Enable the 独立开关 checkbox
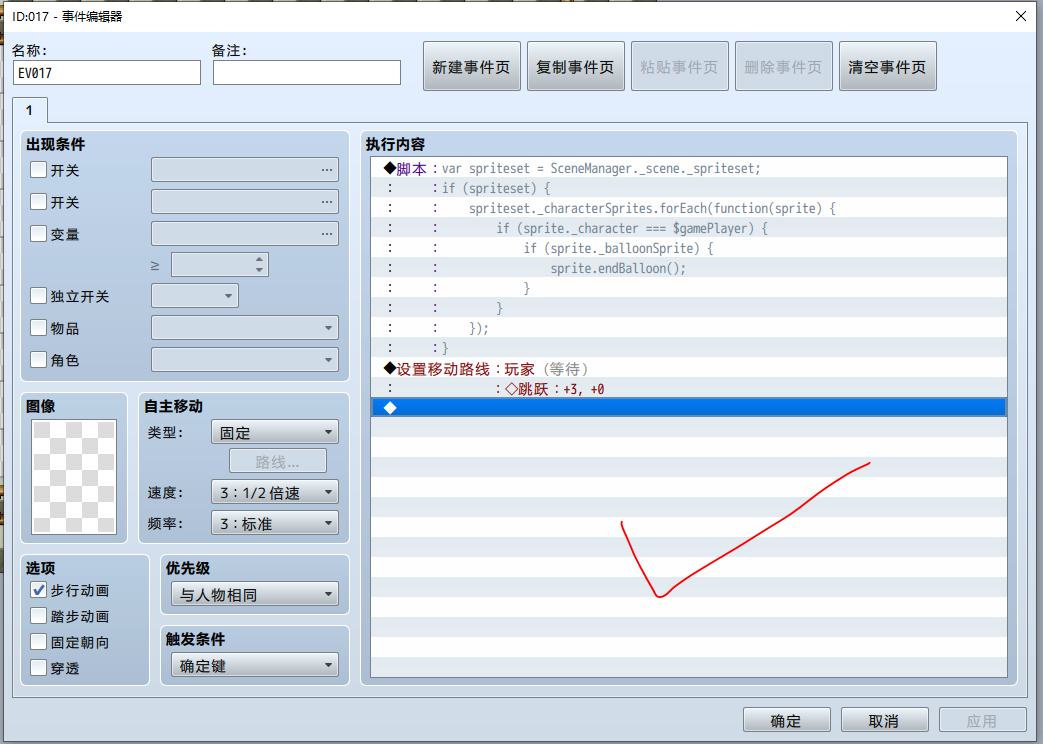 (x=39, y=295)
